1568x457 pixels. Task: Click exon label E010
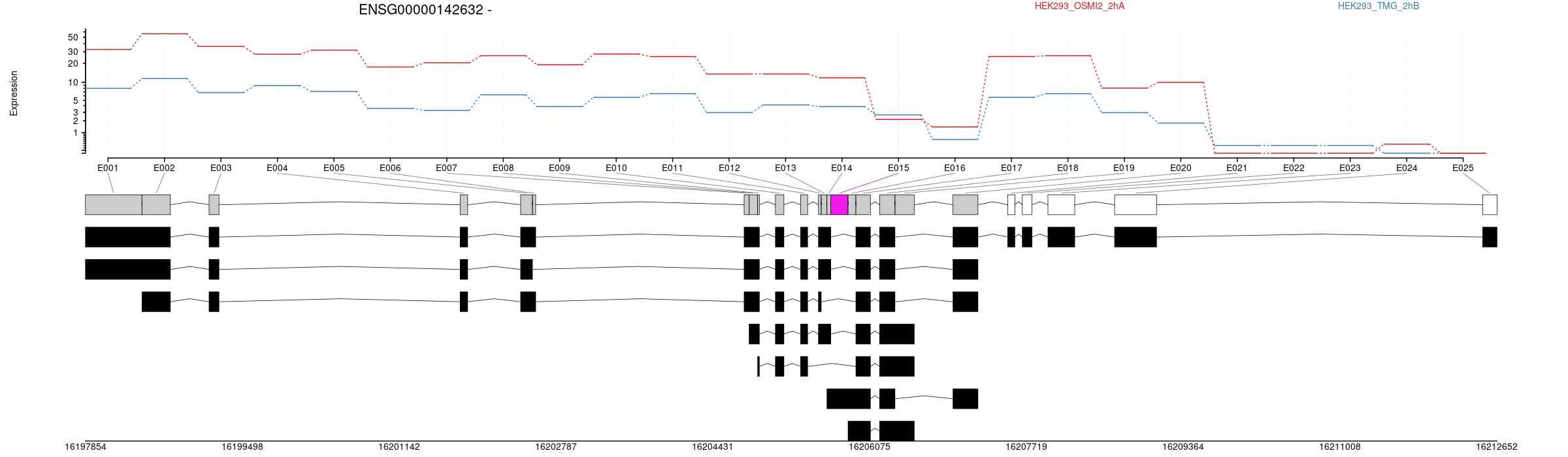(616, 168)
